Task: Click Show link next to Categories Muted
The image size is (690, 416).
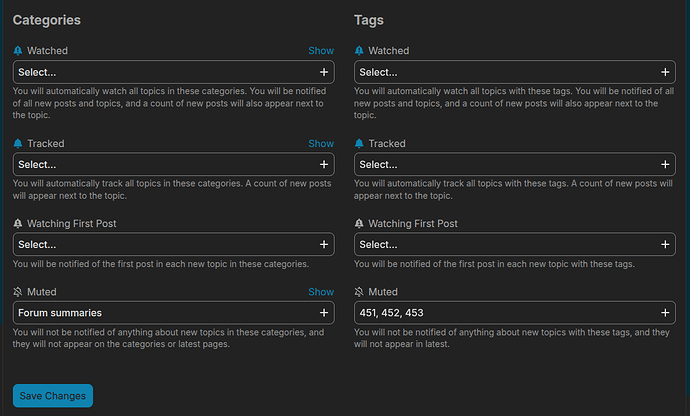Action: pyautogui.click(x=321, y=292)
